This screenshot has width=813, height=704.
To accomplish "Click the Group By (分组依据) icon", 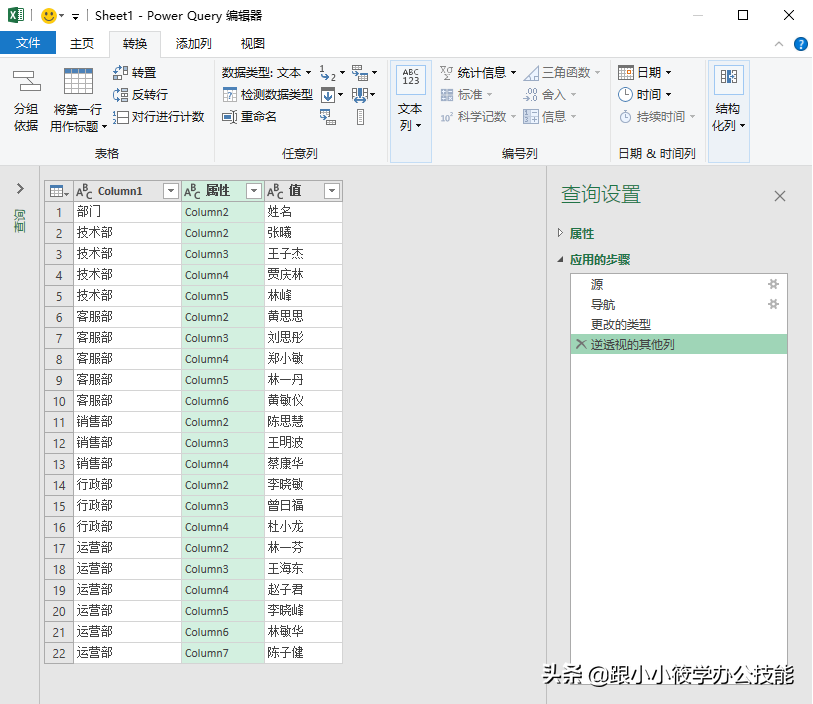I will click(x=26, y=82).
